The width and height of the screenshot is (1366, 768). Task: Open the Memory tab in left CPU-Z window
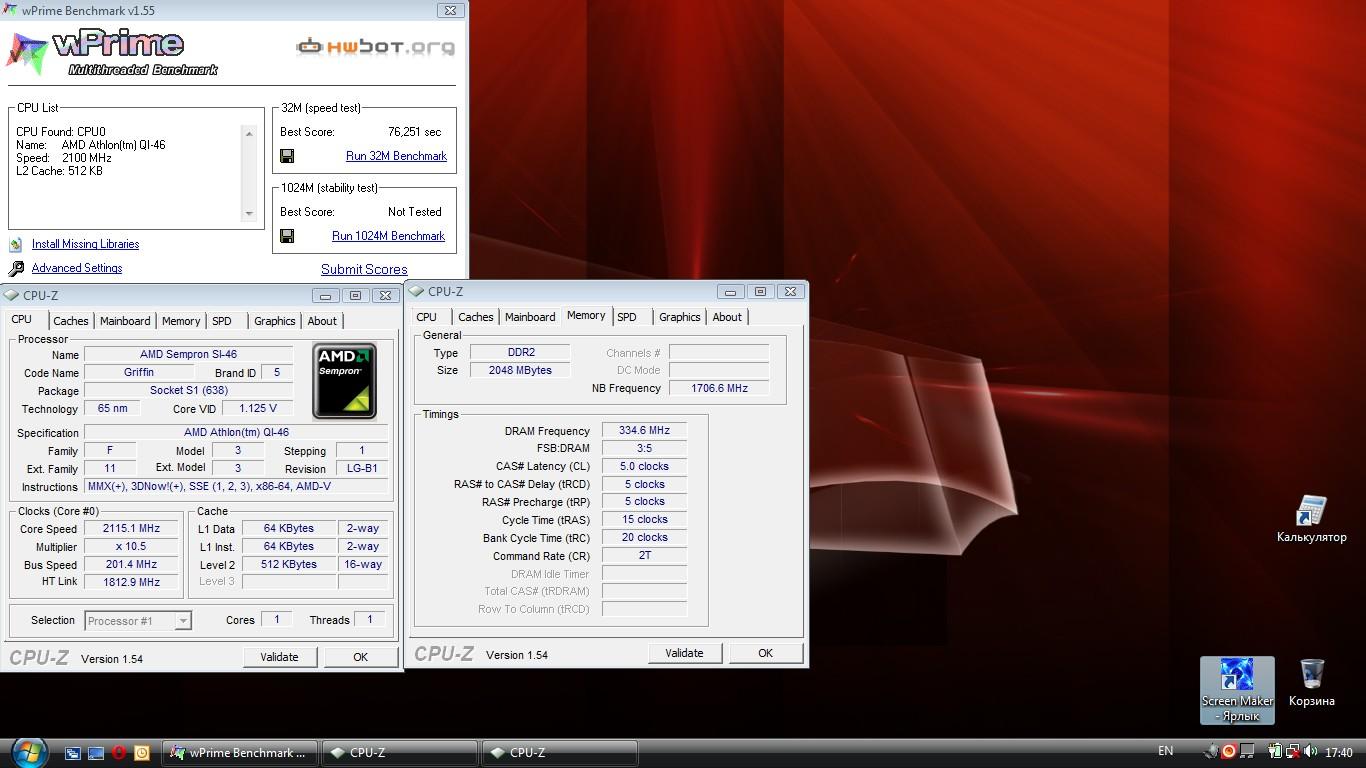point(181,321)
